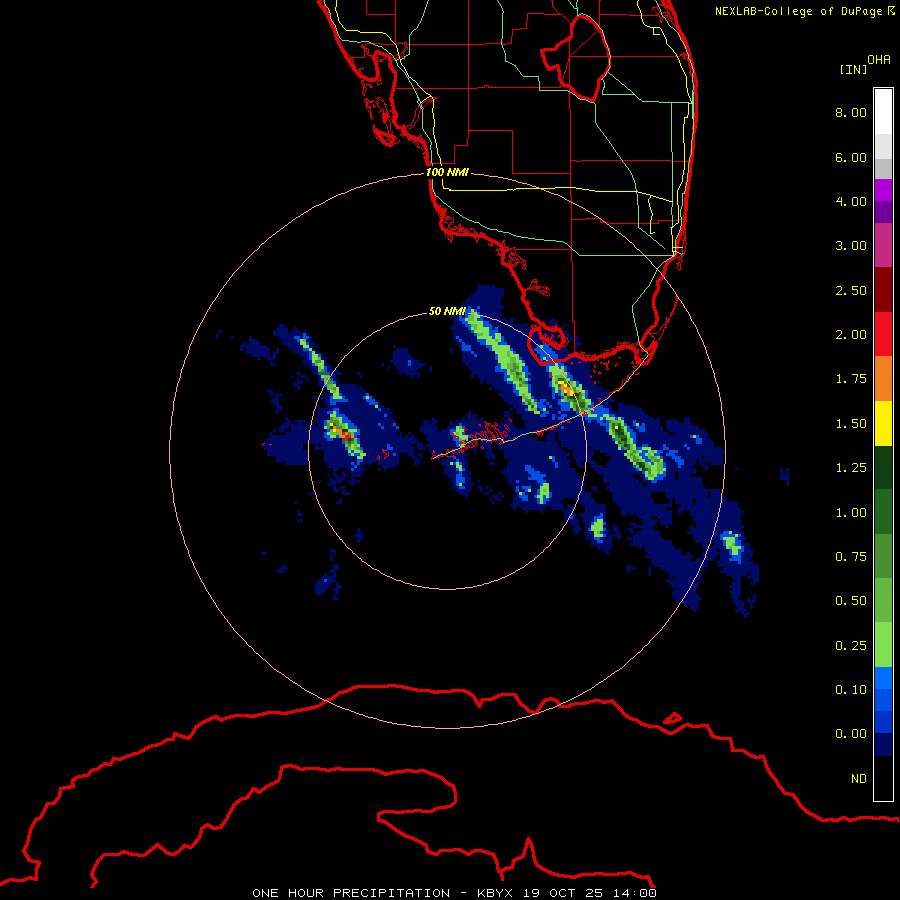Click the 6.00 legend value
Viewport: 900px width, 900px height.
pos(851,157)
